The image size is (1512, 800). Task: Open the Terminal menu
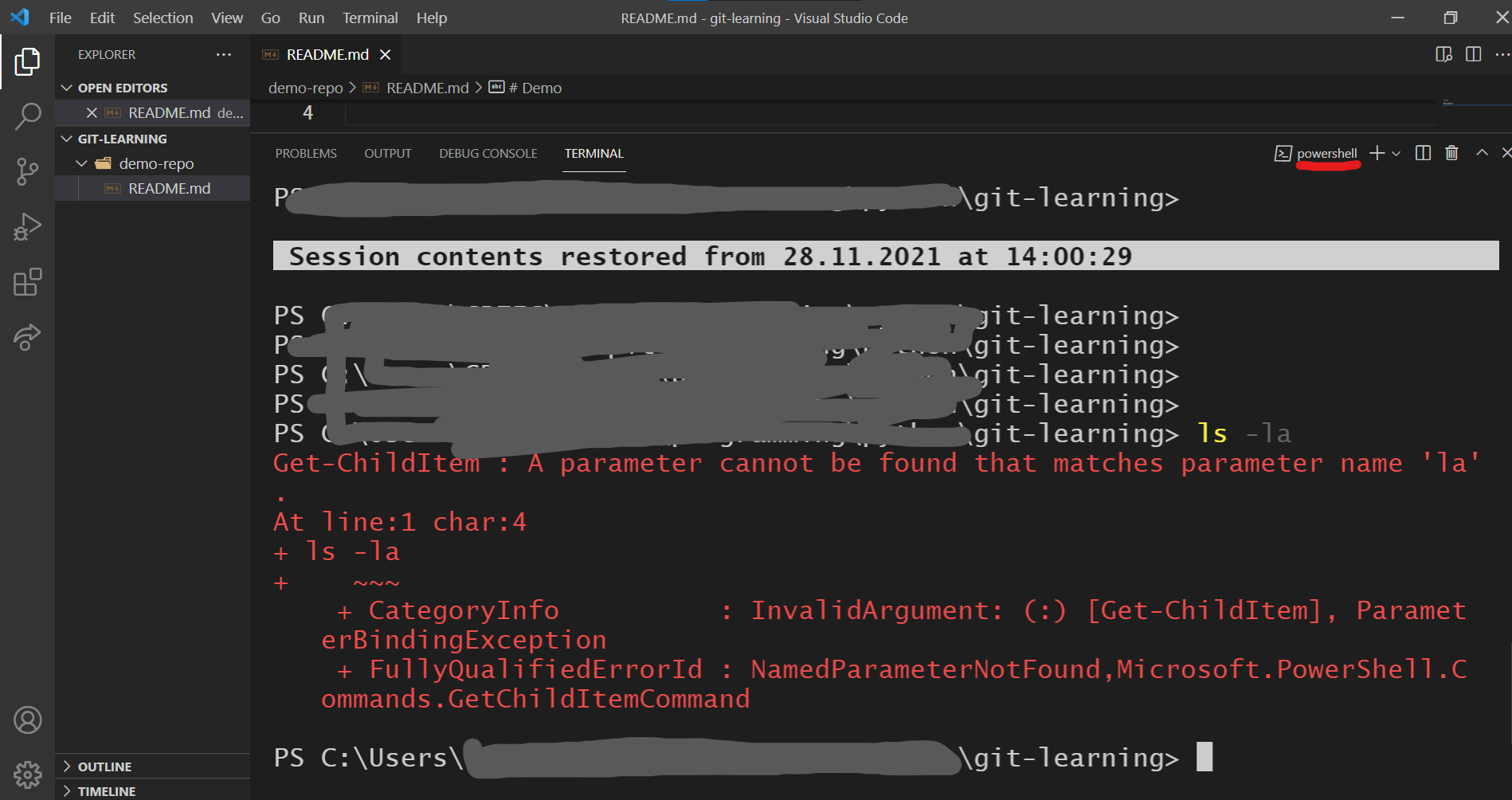[370, 18]
